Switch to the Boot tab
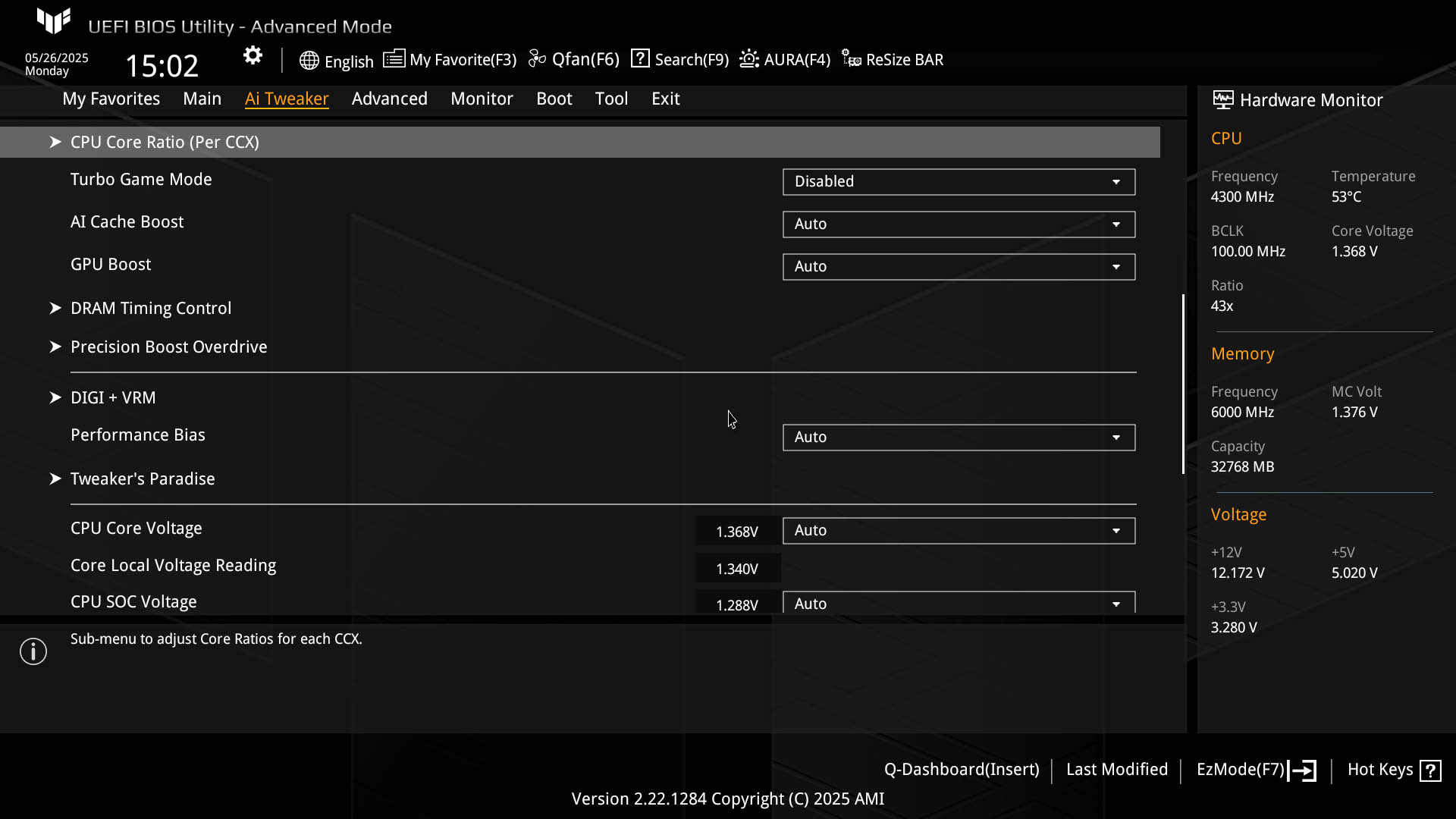 (x=554, y=99)
